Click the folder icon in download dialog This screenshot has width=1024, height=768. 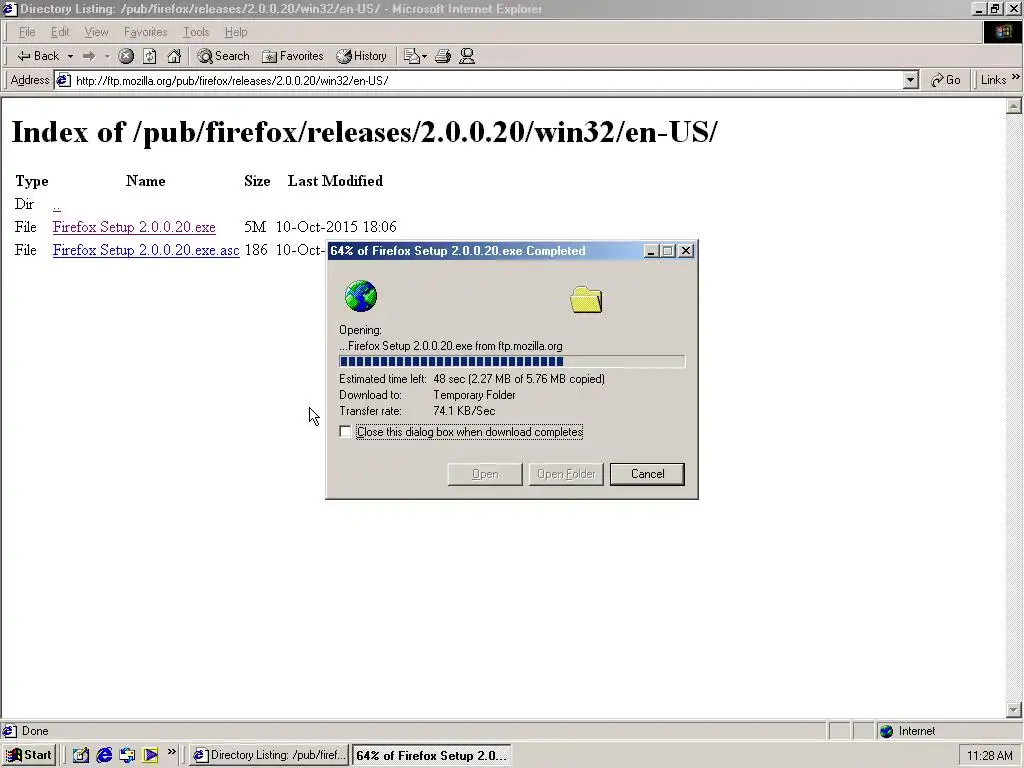click(x=586, y=300)
